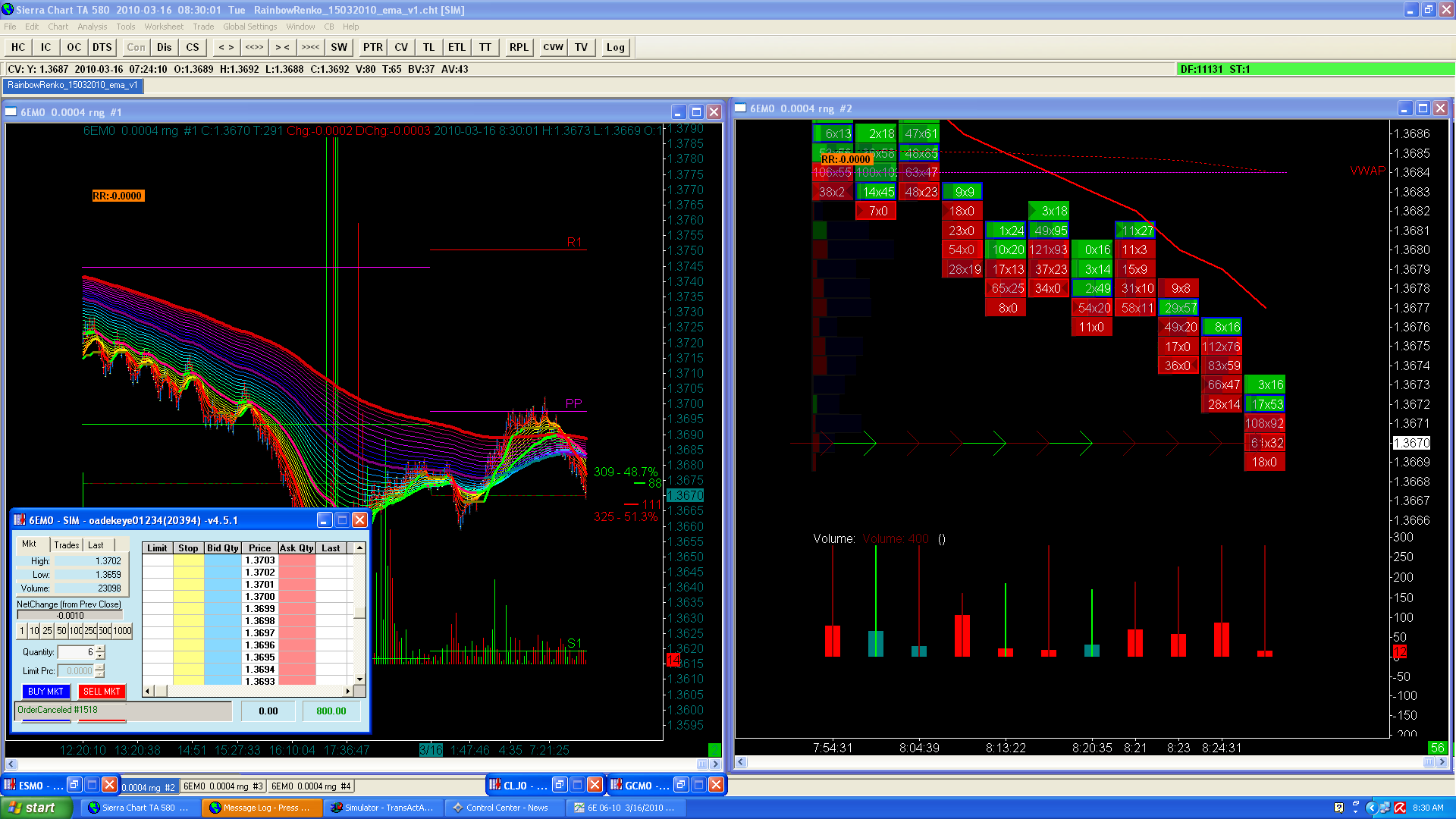
Task: Click the Dis toolbar button
Action: (x=165, y=47)
